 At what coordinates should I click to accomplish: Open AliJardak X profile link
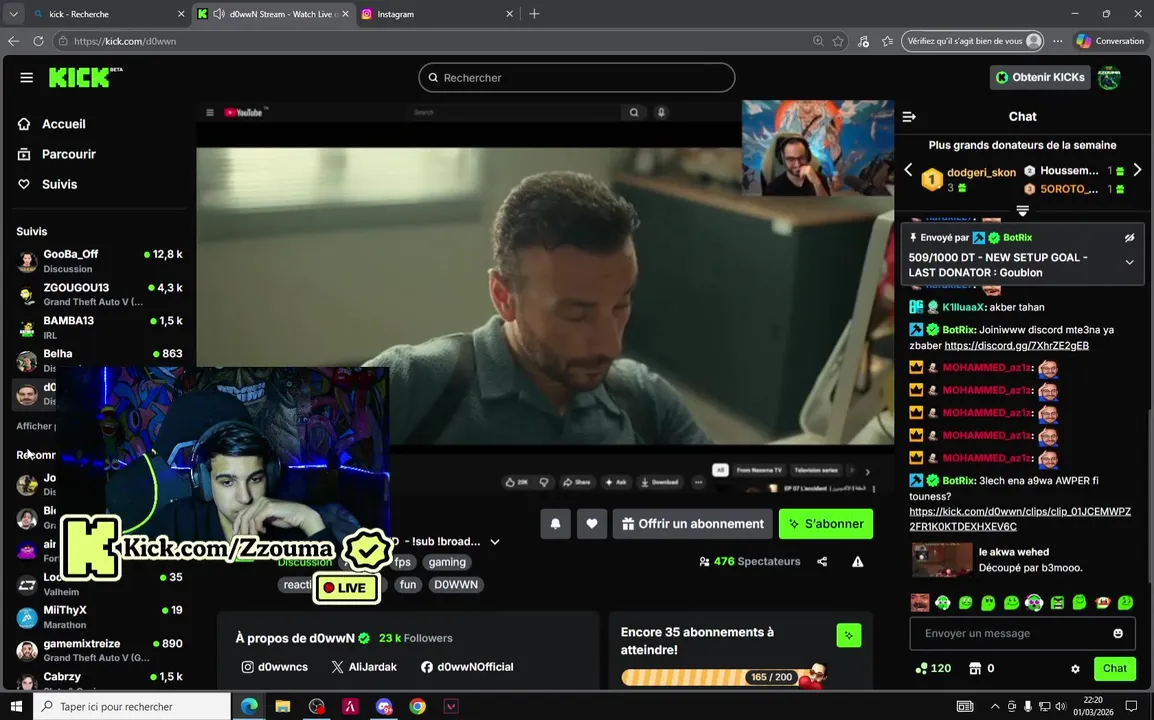point(364,667)
